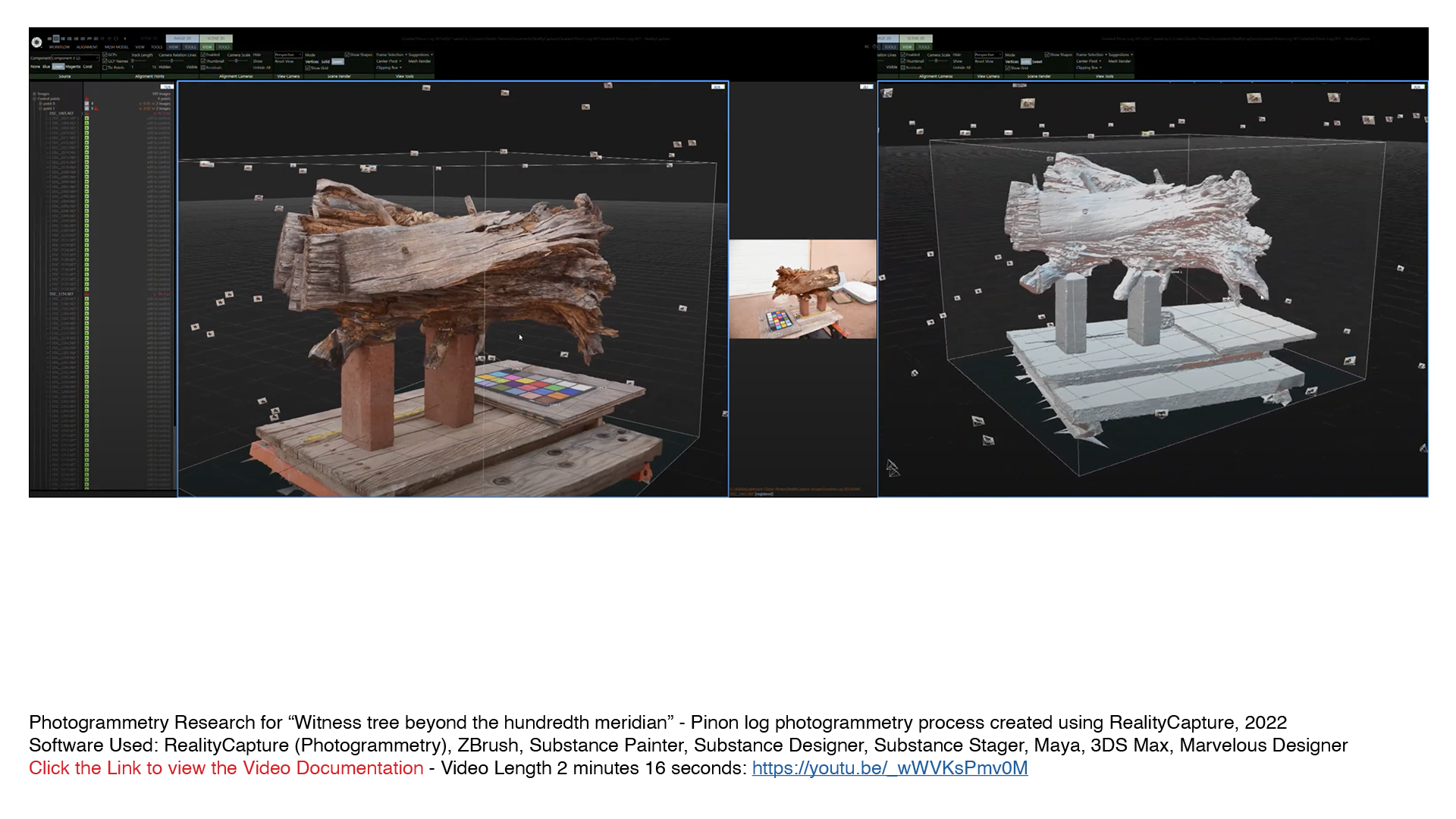The image size is (1456, 819).
Task: Open the ALIGNMENT ribbon tab
Action: click(86, 47)
